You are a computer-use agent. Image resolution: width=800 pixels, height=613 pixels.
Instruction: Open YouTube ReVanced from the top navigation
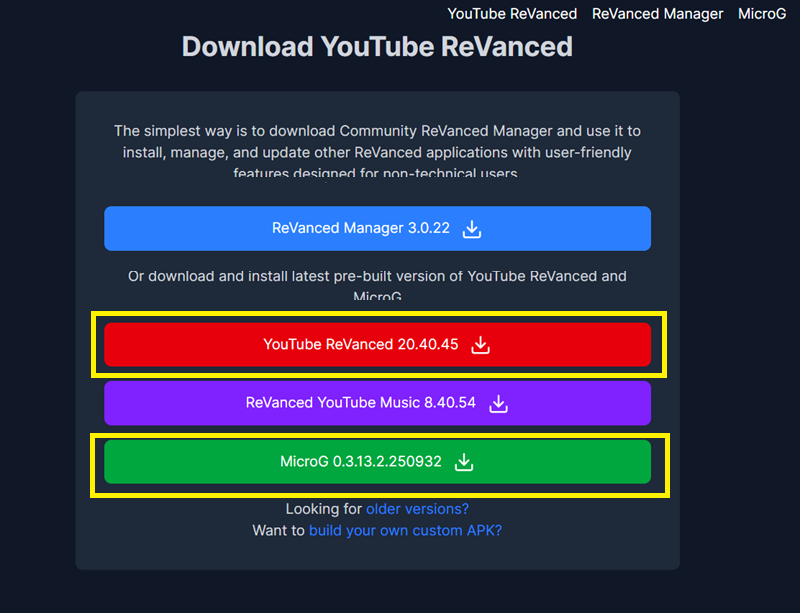point(512,14)
